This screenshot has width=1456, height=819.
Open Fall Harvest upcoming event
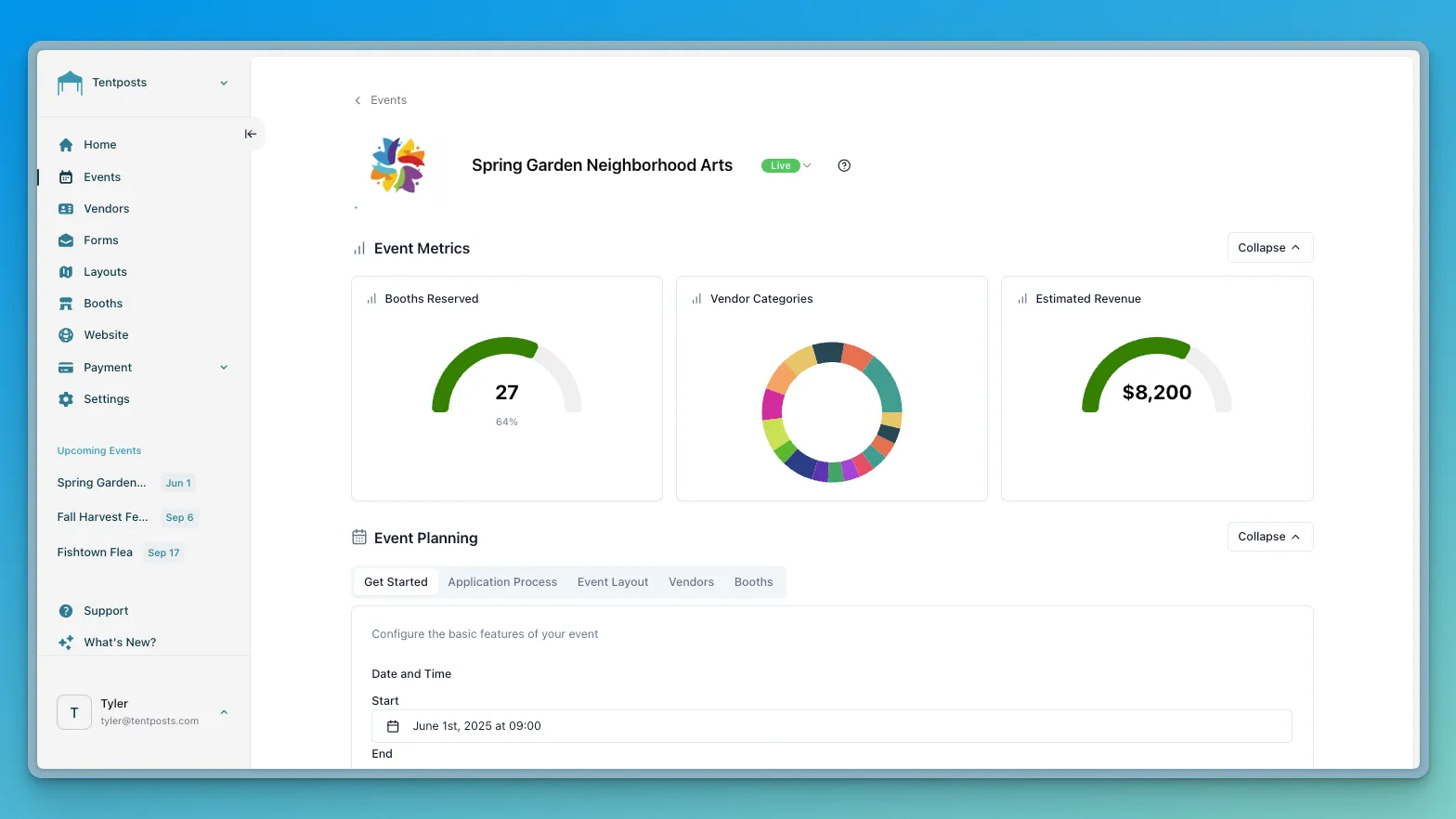102,517
